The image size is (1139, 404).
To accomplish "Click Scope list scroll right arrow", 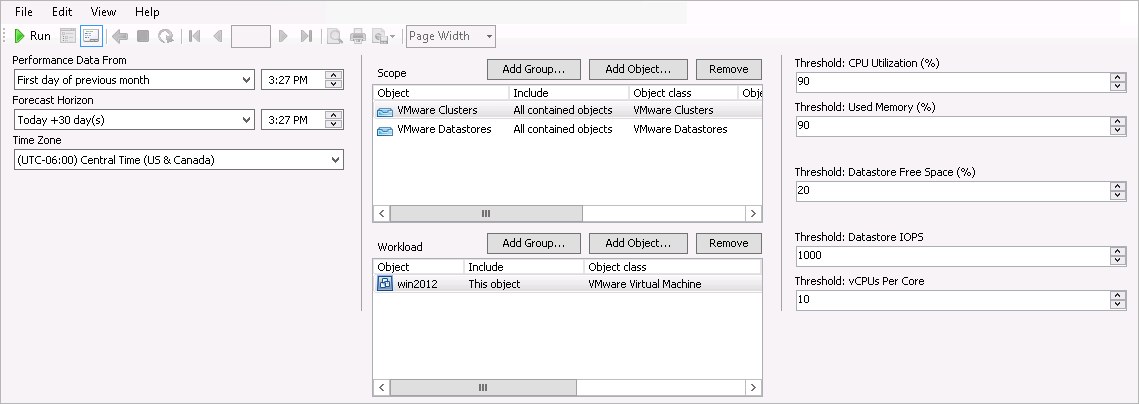I will point(753,214).
